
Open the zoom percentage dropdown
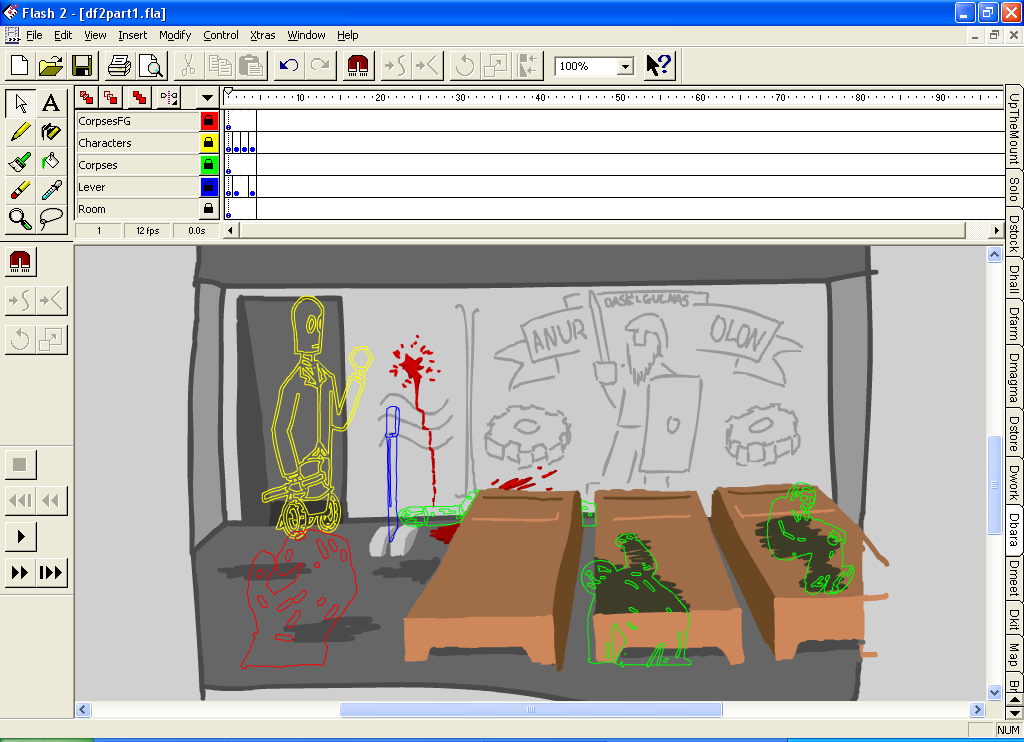click(x=625, y=67)
